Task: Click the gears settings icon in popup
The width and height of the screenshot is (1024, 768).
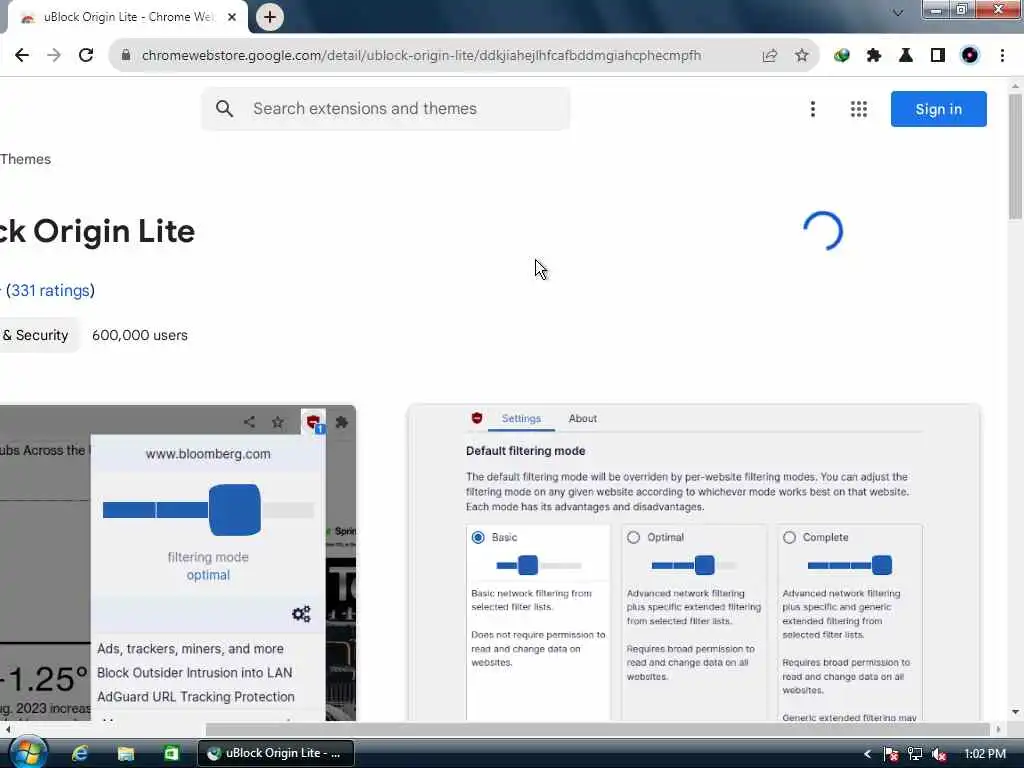Action: tap(301, 614)
